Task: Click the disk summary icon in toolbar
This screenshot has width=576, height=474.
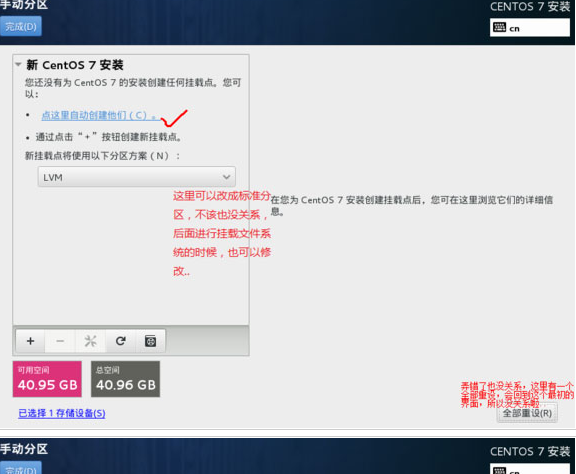Action: (x=150, y=341)
